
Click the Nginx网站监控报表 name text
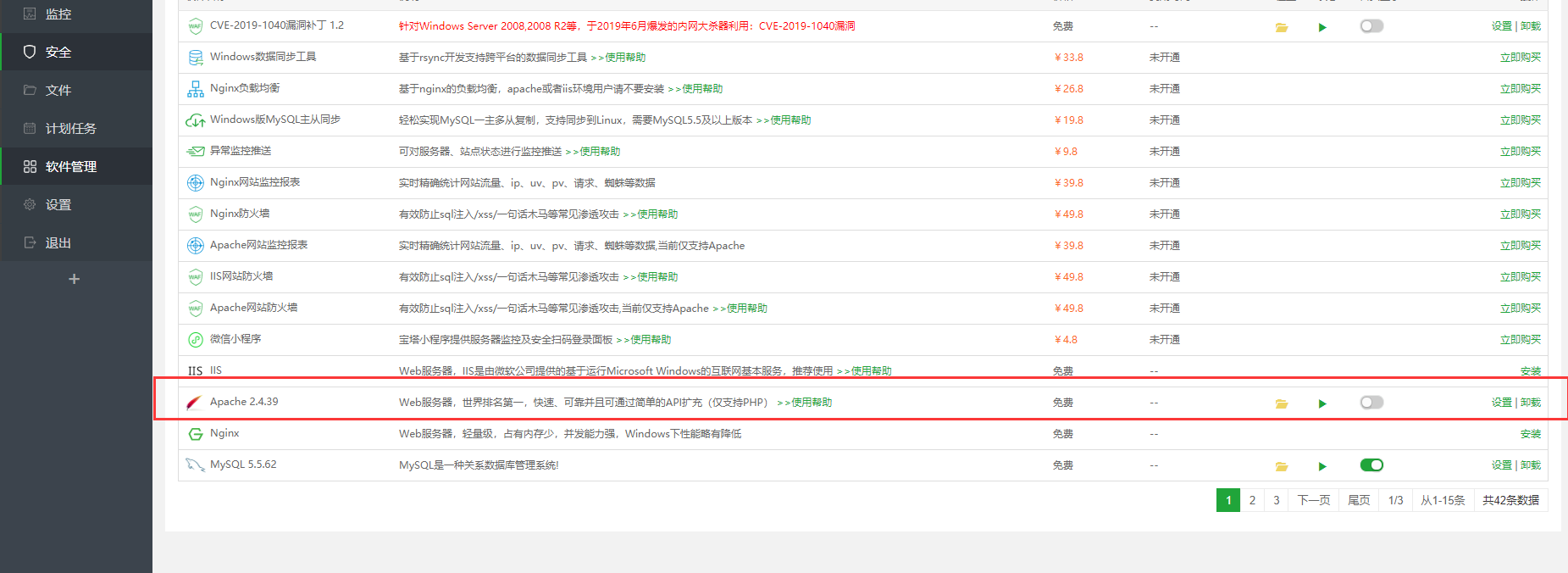[255, 182]
